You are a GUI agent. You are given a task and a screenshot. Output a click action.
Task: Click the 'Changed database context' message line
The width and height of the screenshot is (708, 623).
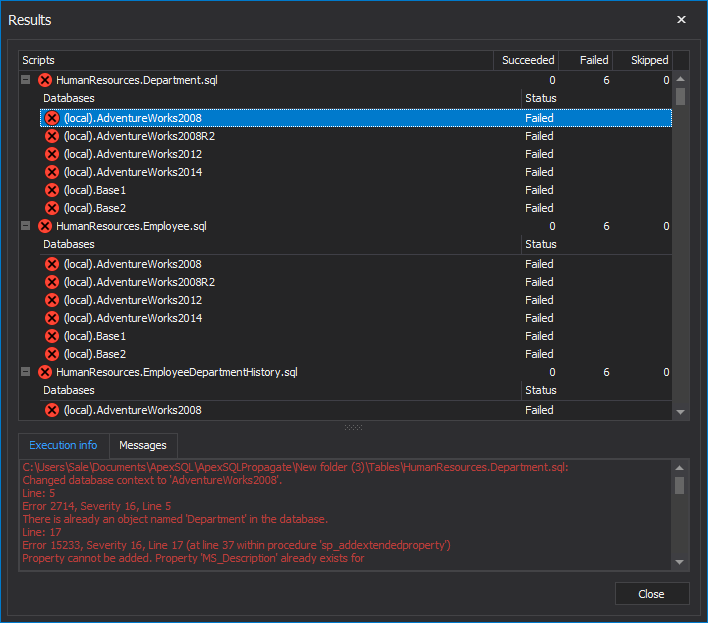click(x=152, y=480)
